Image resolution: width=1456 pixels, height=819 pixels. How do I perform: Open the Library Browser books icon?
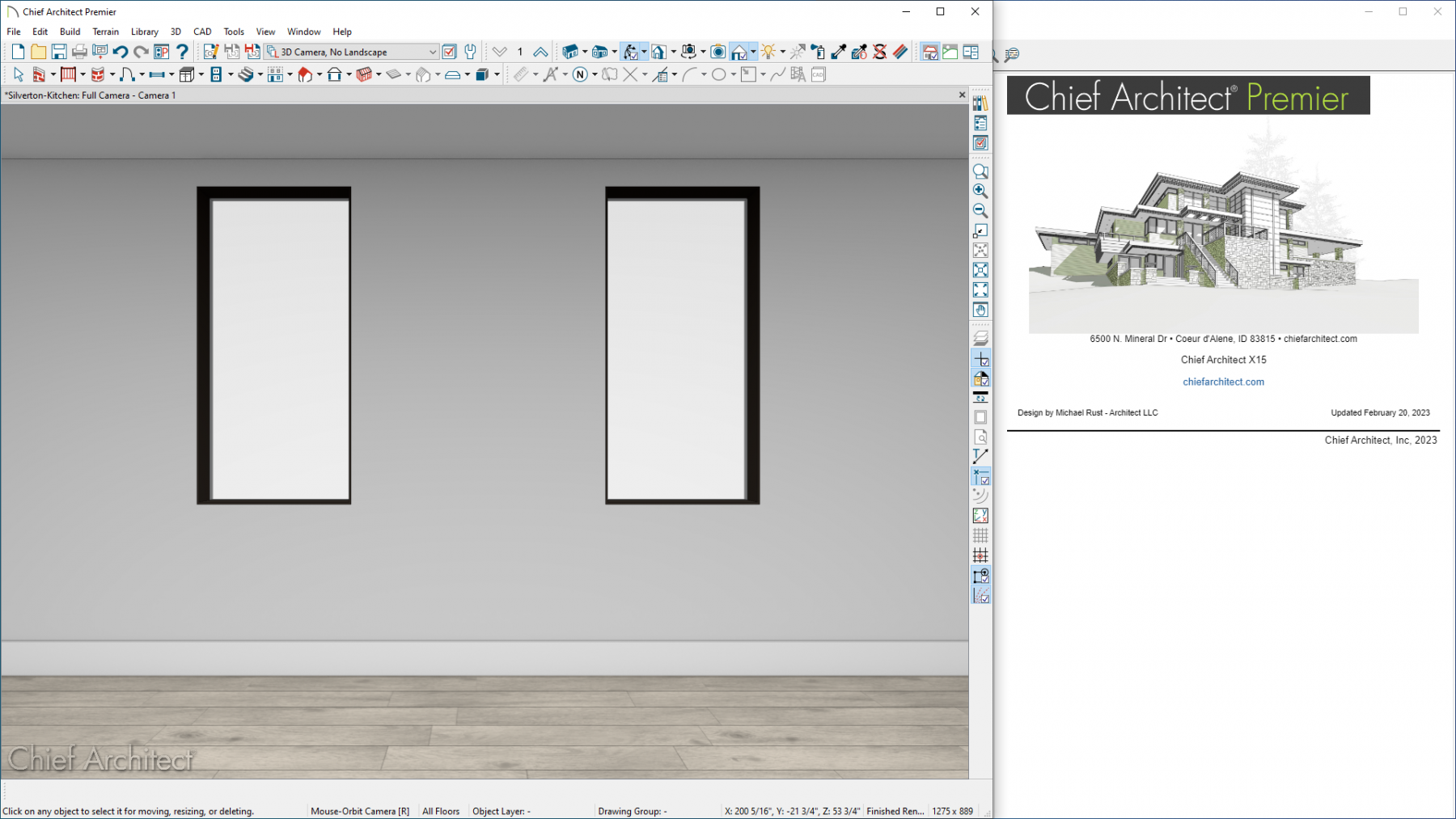[980, 103]
